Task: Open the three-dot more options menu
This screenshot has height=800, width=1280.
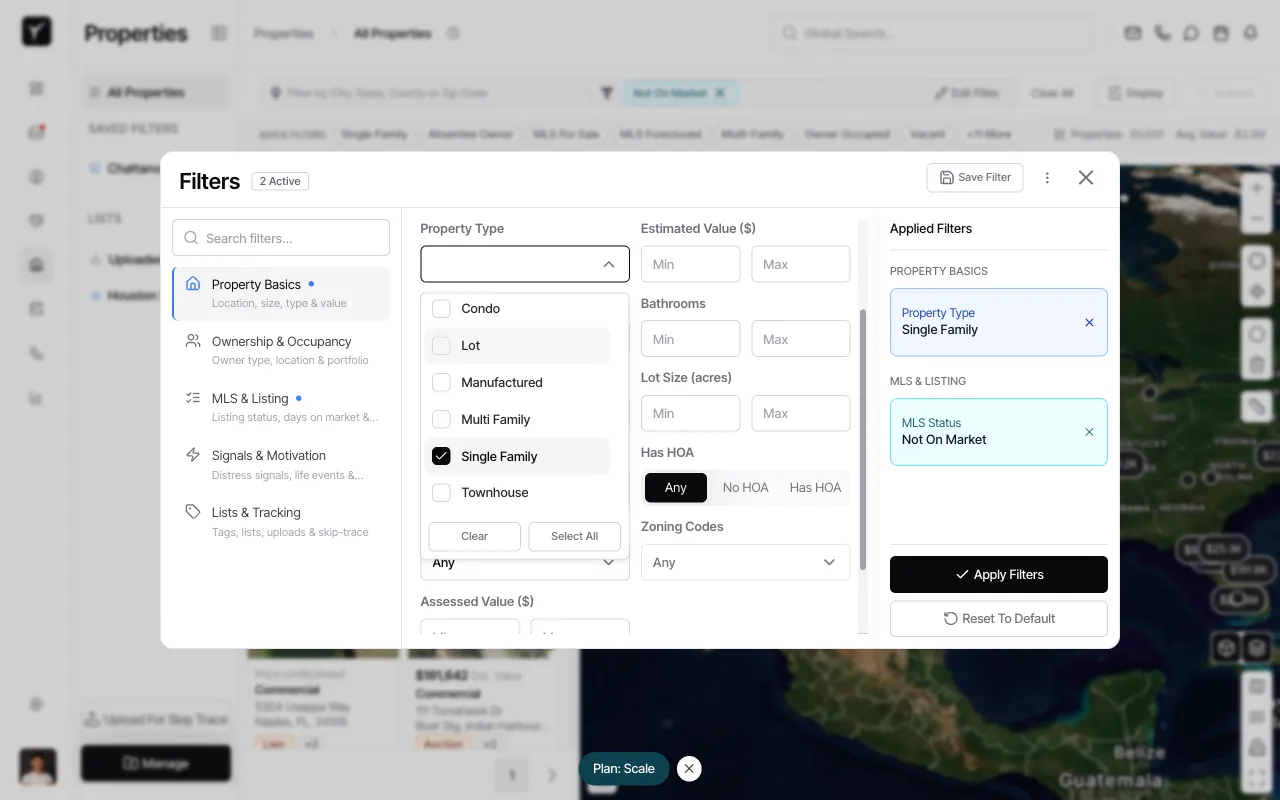Action: pos(1047,178)
